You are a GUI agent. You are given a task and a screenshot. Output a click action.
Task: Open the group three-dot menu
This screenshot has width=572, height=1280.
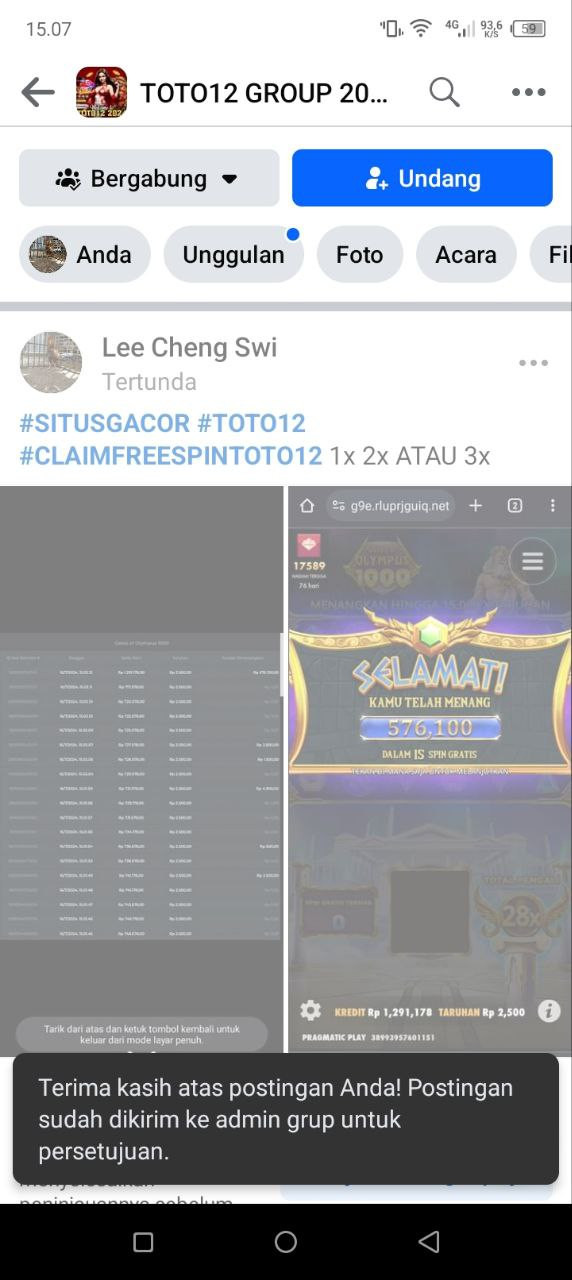point(529,93)
